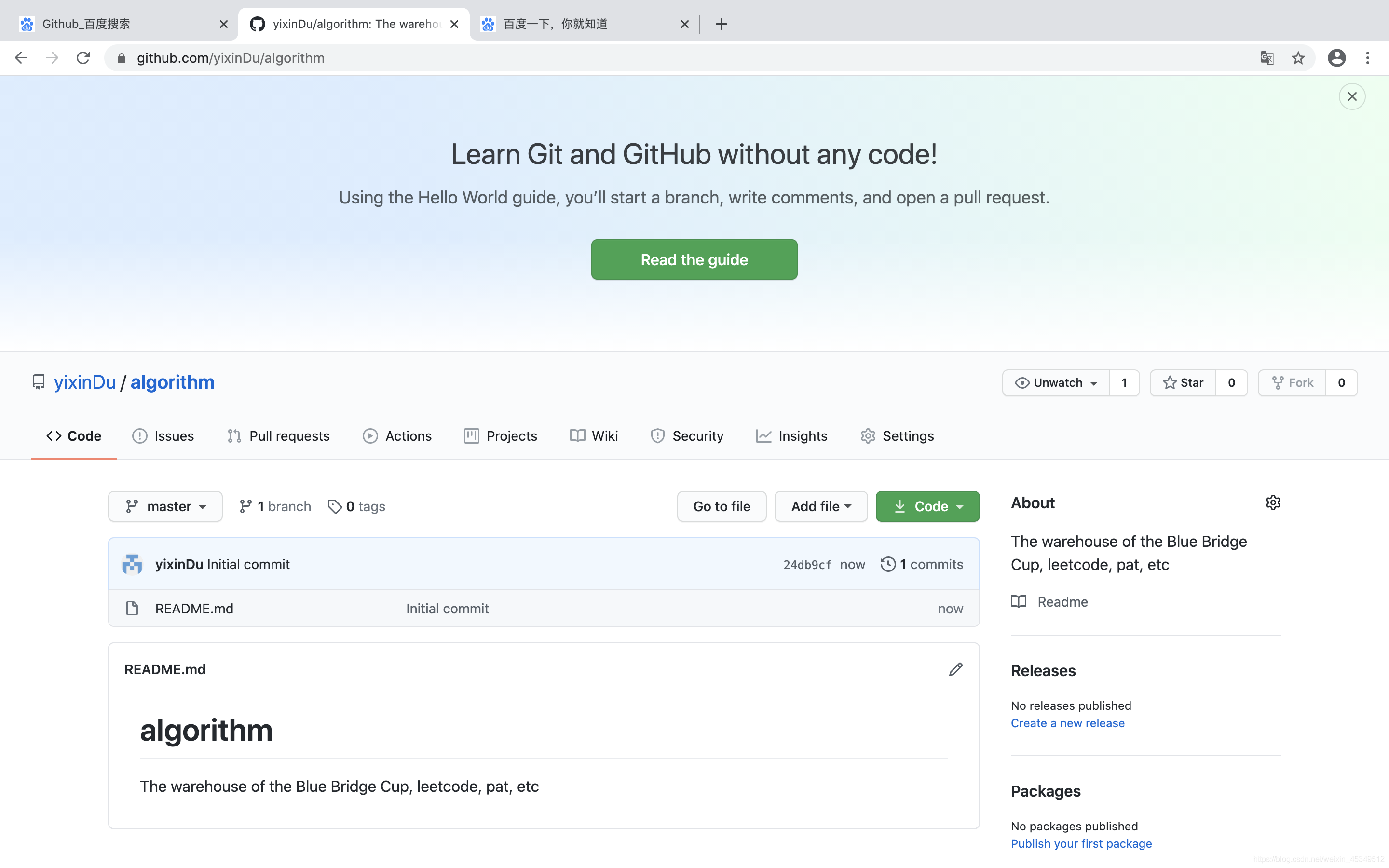Open commit history clock icon
The image size is (1389, 868).
coord(888,564)
